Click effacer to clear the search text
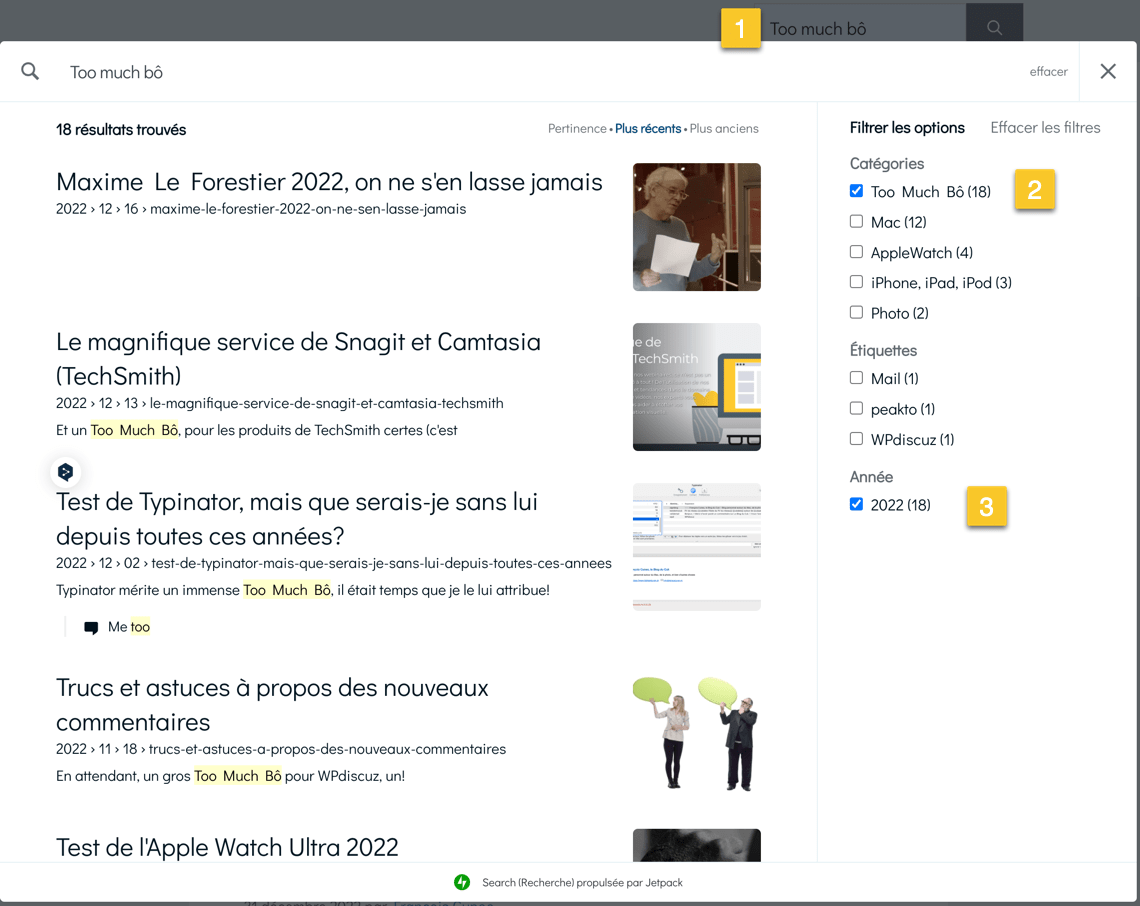Viewport: 1140px width, 906px height. point(1048,71)
